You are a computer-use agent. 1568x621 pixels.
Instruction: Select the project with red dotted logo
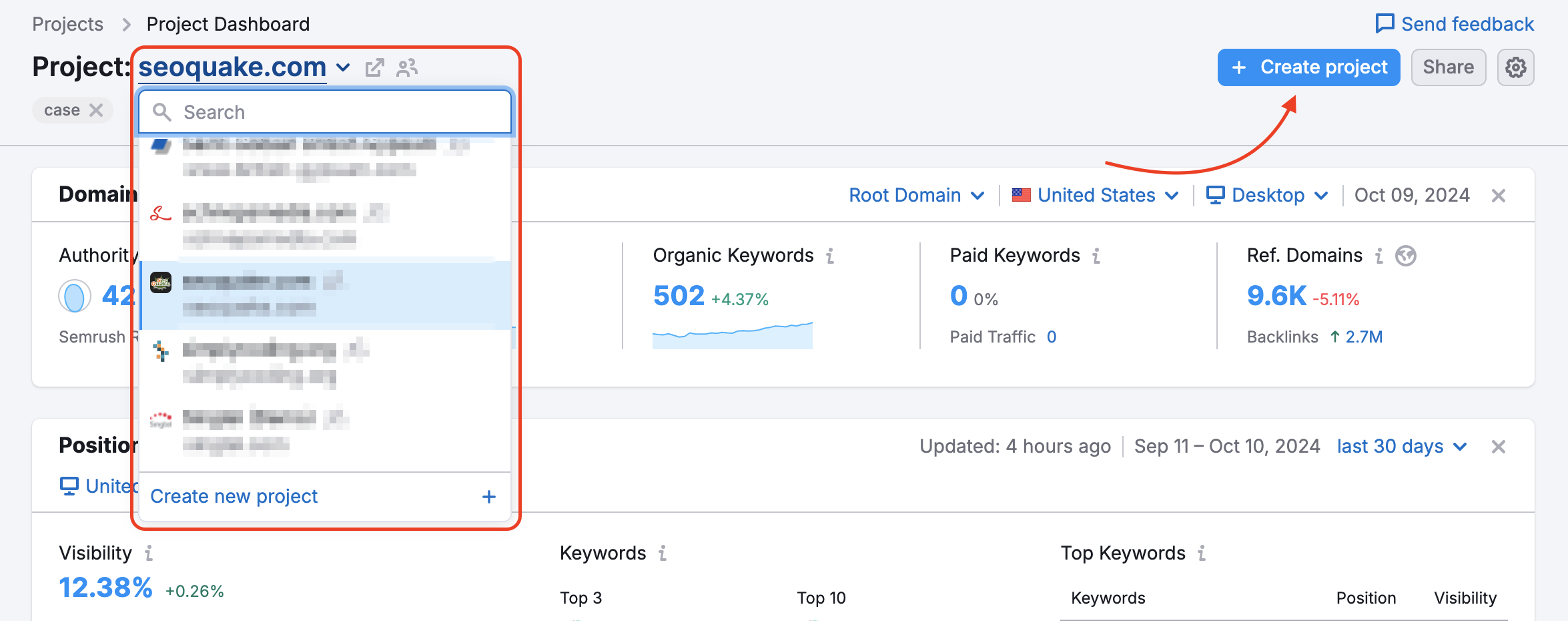326,431
